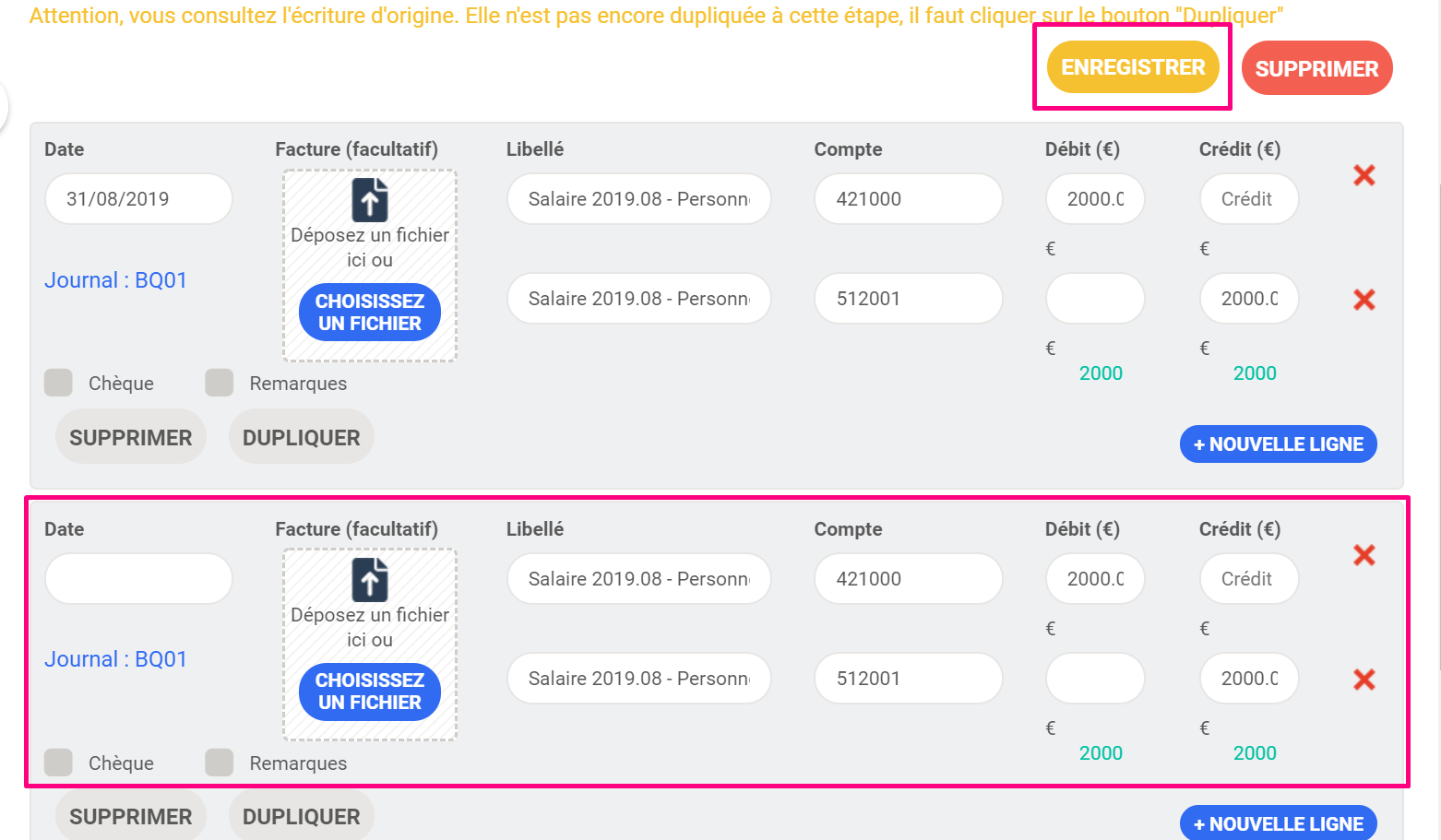Select the 31/08/2019 date field

pos(138,199)
